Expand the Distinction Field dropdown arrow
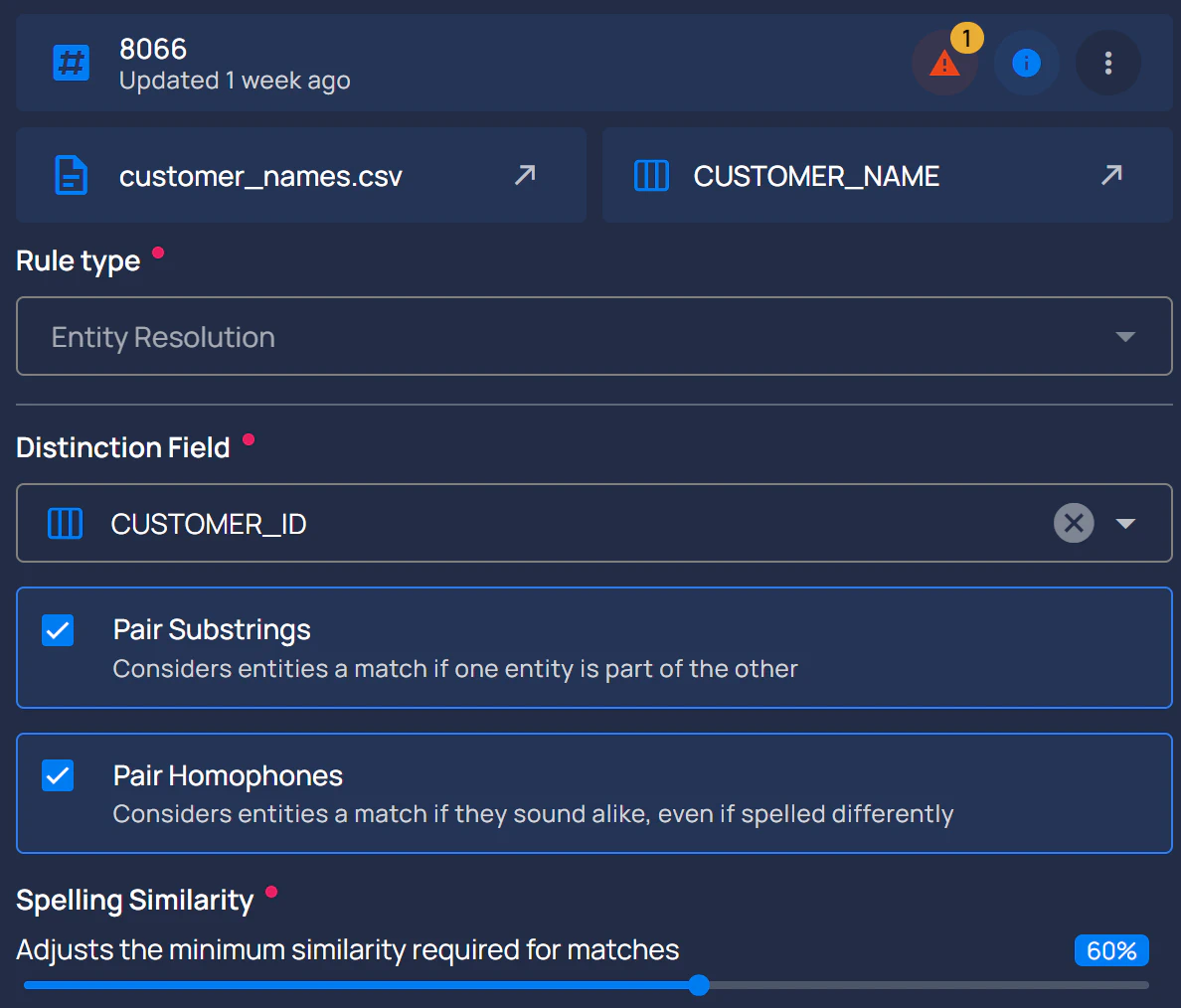Viewport: 1181px width, 1008px height. pos(1125,524)
